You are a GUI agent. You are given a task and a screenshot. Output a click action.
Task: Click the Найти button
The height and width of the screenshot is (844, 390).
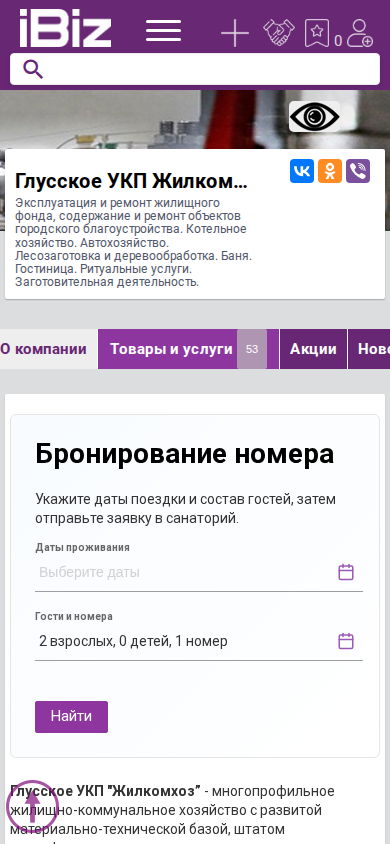pos(72,716)
